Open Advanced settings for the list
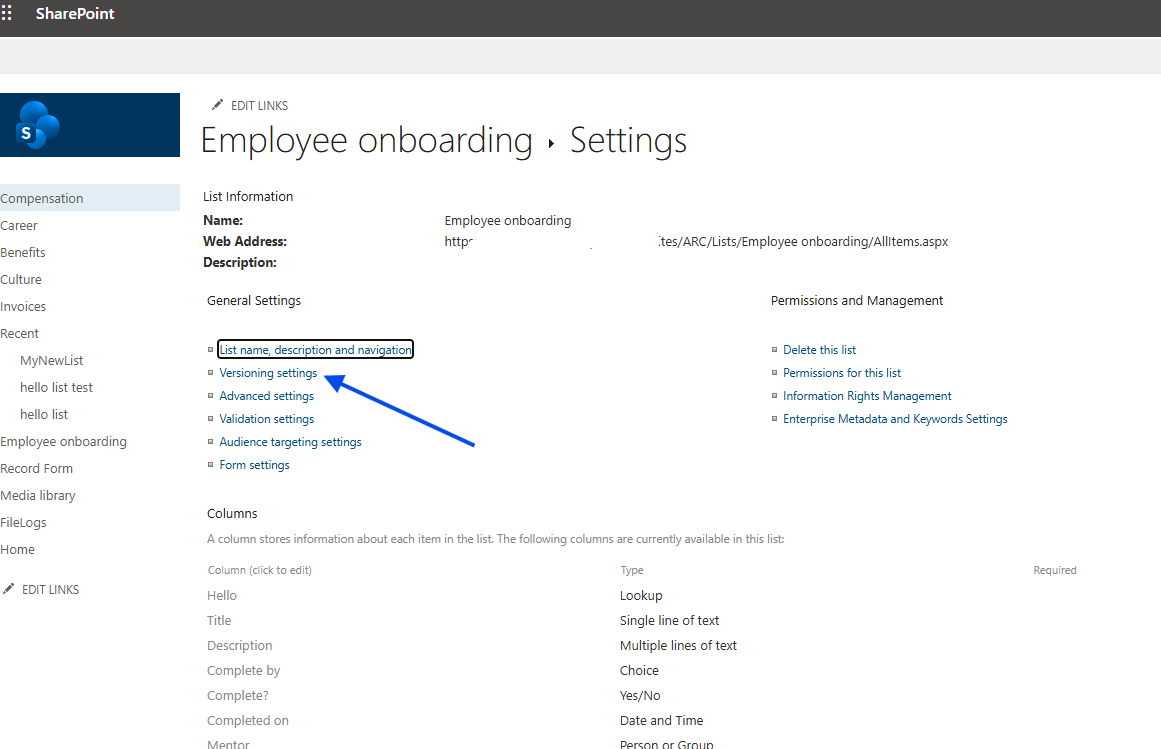 coord(266,396)
